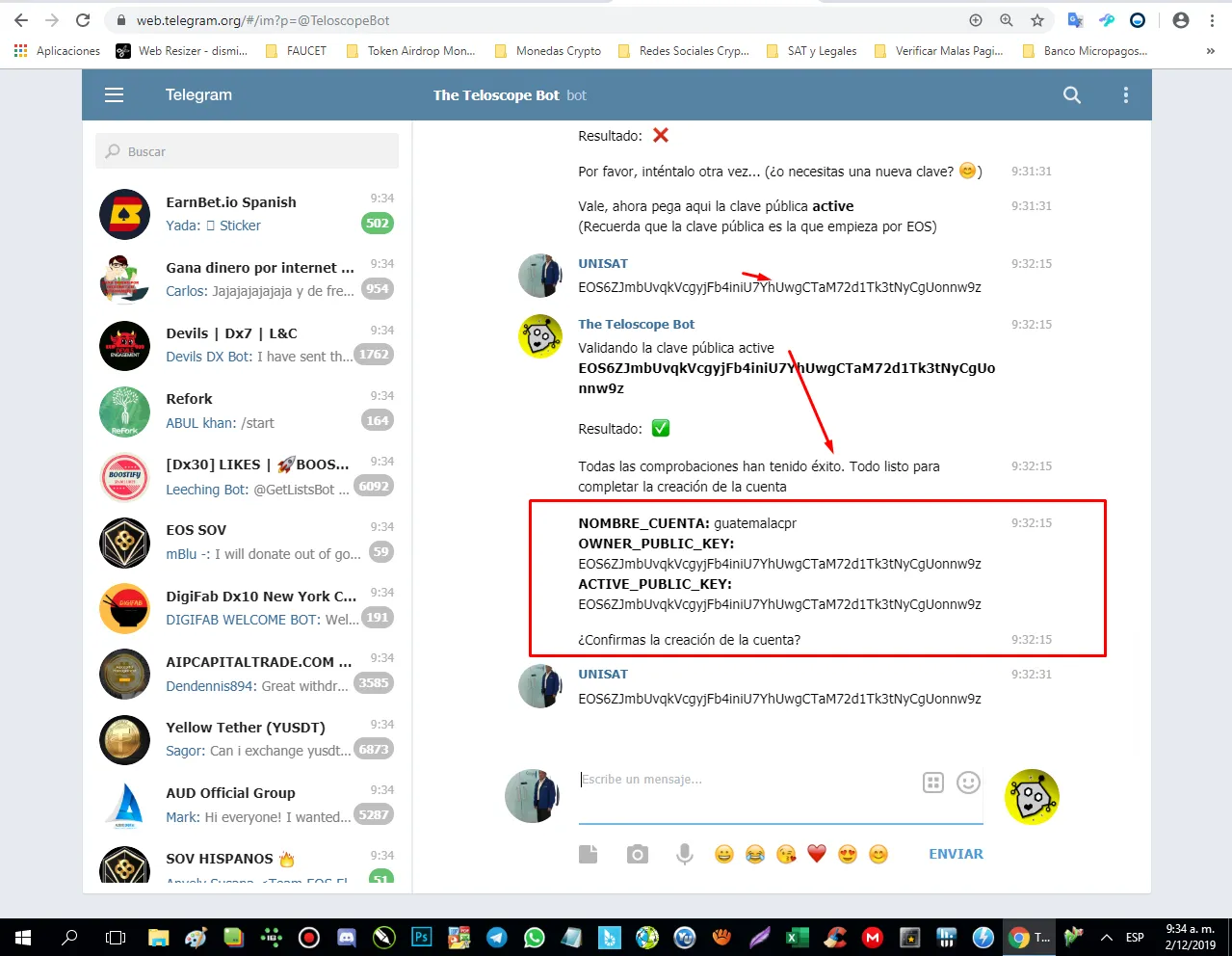This screenshot has width=1232, height=956.
Task: Search messages in this chat
Action: pyautogui.click(x=1071, y=94)
